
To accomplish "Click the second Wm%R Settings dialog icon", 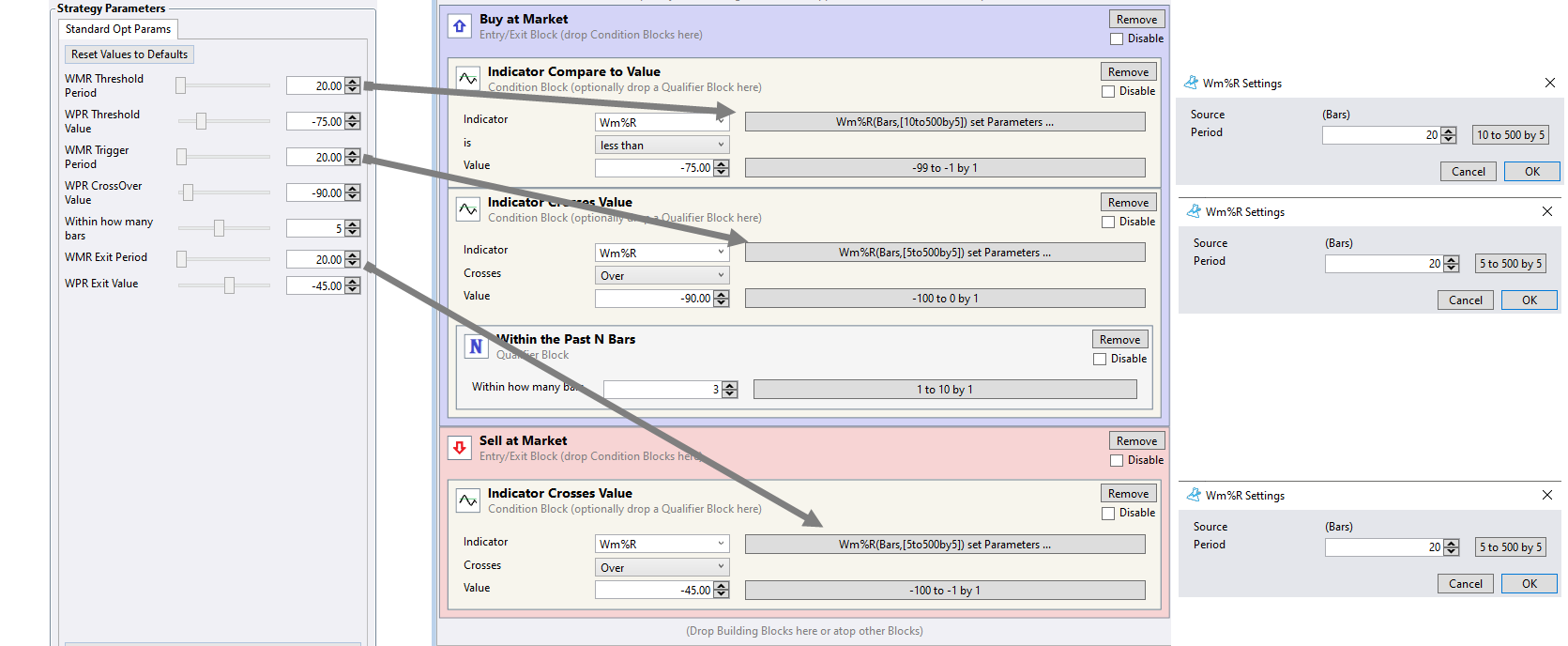I will click(x=1194, y=211).
